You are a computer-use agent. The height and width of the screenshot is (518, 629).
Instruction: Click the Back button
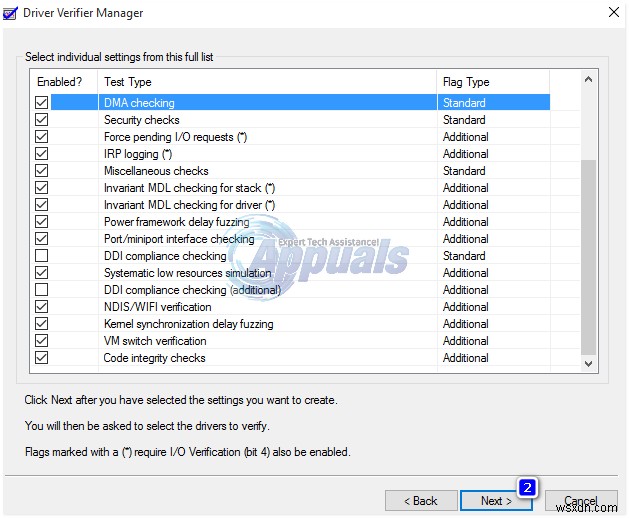[421, 500]
